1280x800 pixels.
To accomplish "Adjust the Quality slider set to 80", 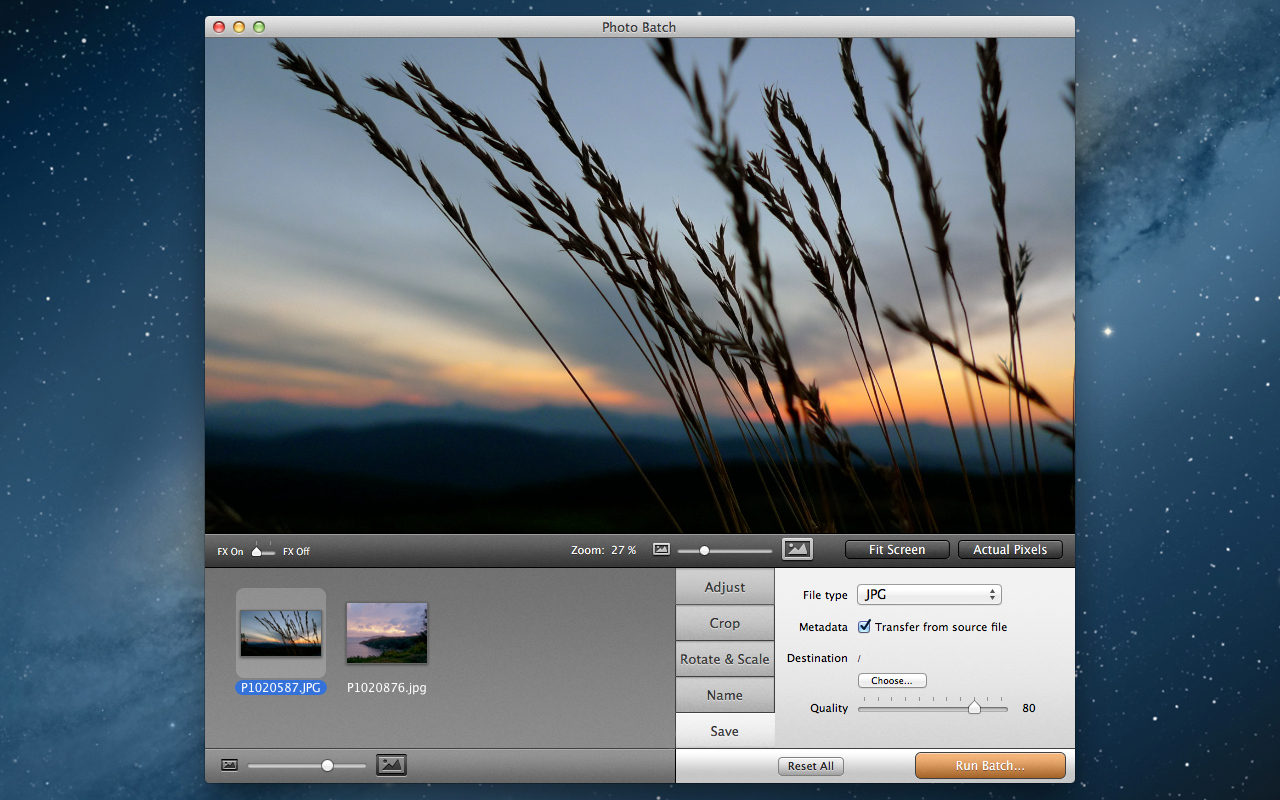I will [x=975, y=707].
